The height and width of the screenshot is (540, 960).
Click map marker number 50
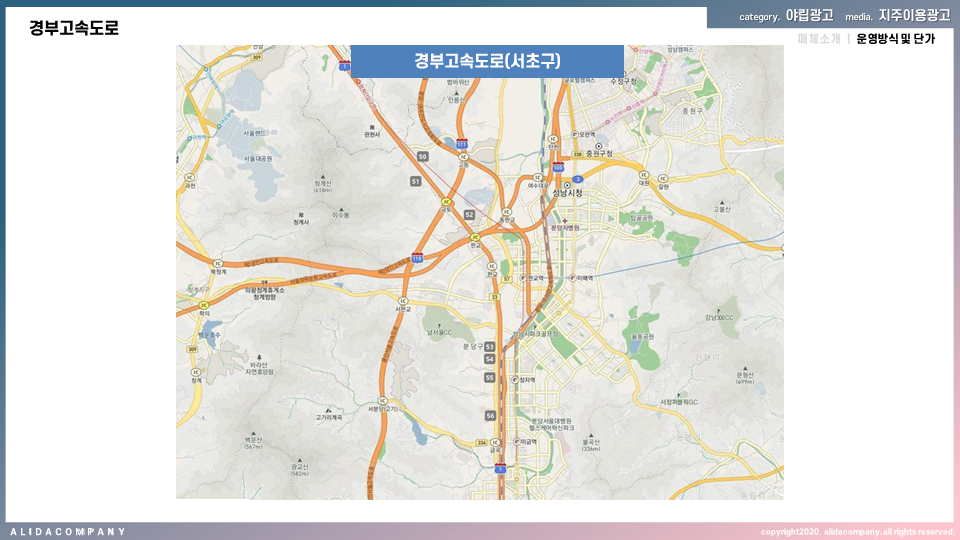[423, 157]
